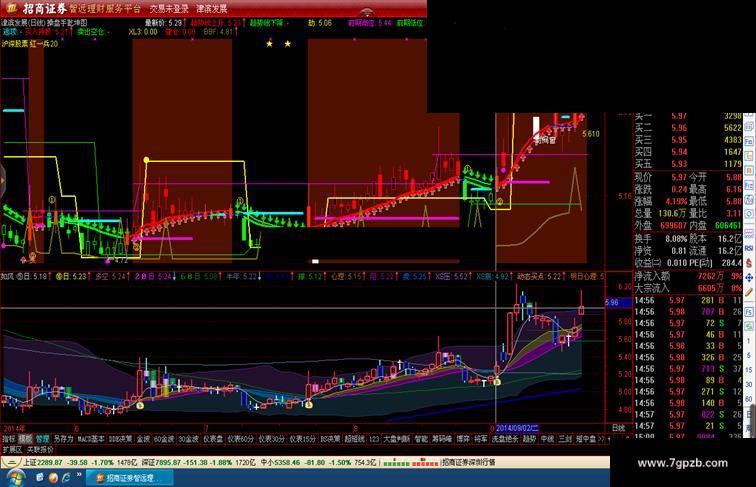Click the F5 sidebar icon

[x=748, y=311]
